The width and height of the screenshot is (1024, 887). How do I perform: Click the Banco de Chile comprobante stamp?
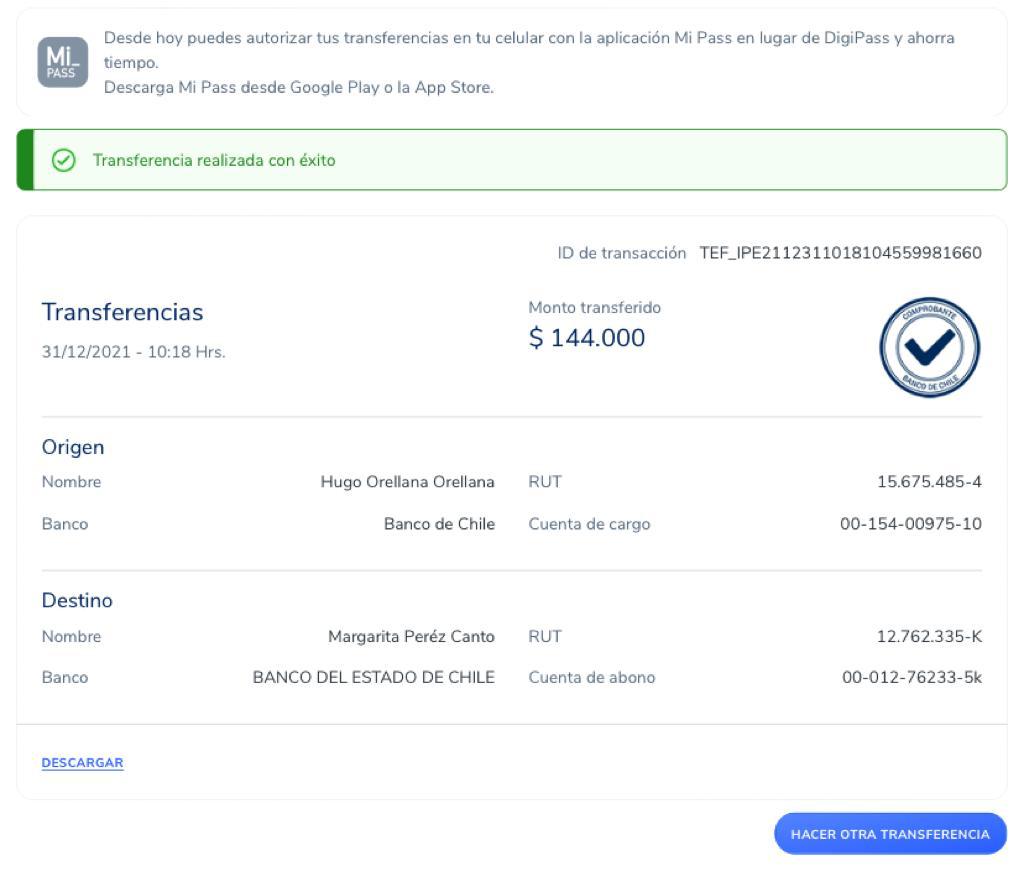pos(929,348)
